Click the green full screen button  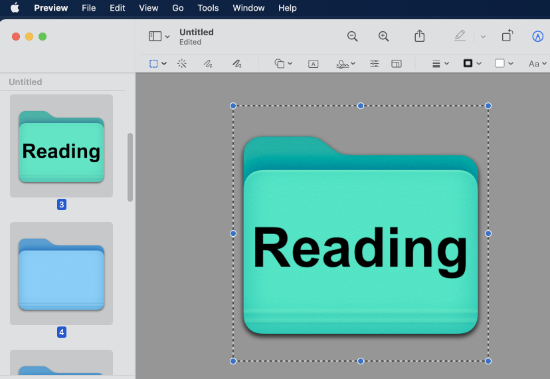coord(42,36)
